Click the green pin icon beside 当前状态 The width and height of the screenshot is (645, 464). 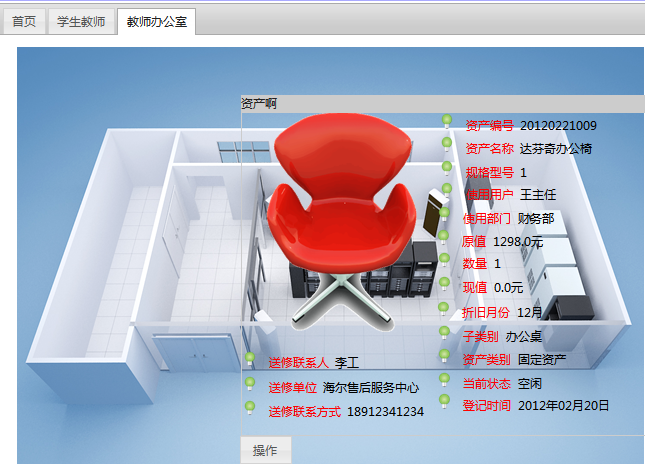(x=445, y=379)
